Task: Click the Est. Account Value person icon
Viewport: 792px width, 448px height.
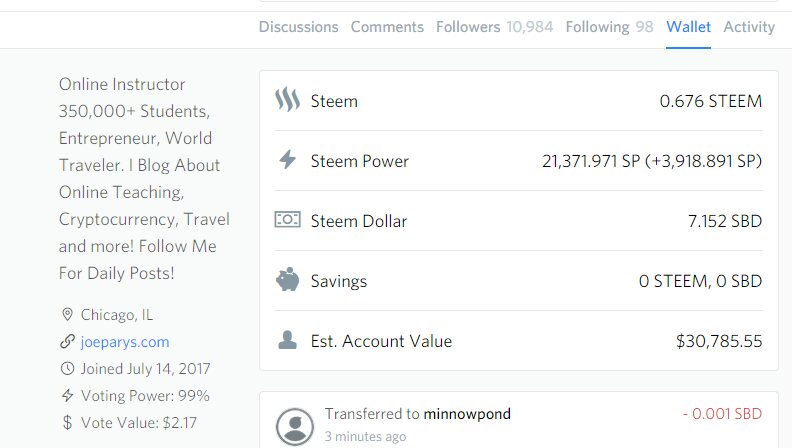Action: [x=287, y=341]
